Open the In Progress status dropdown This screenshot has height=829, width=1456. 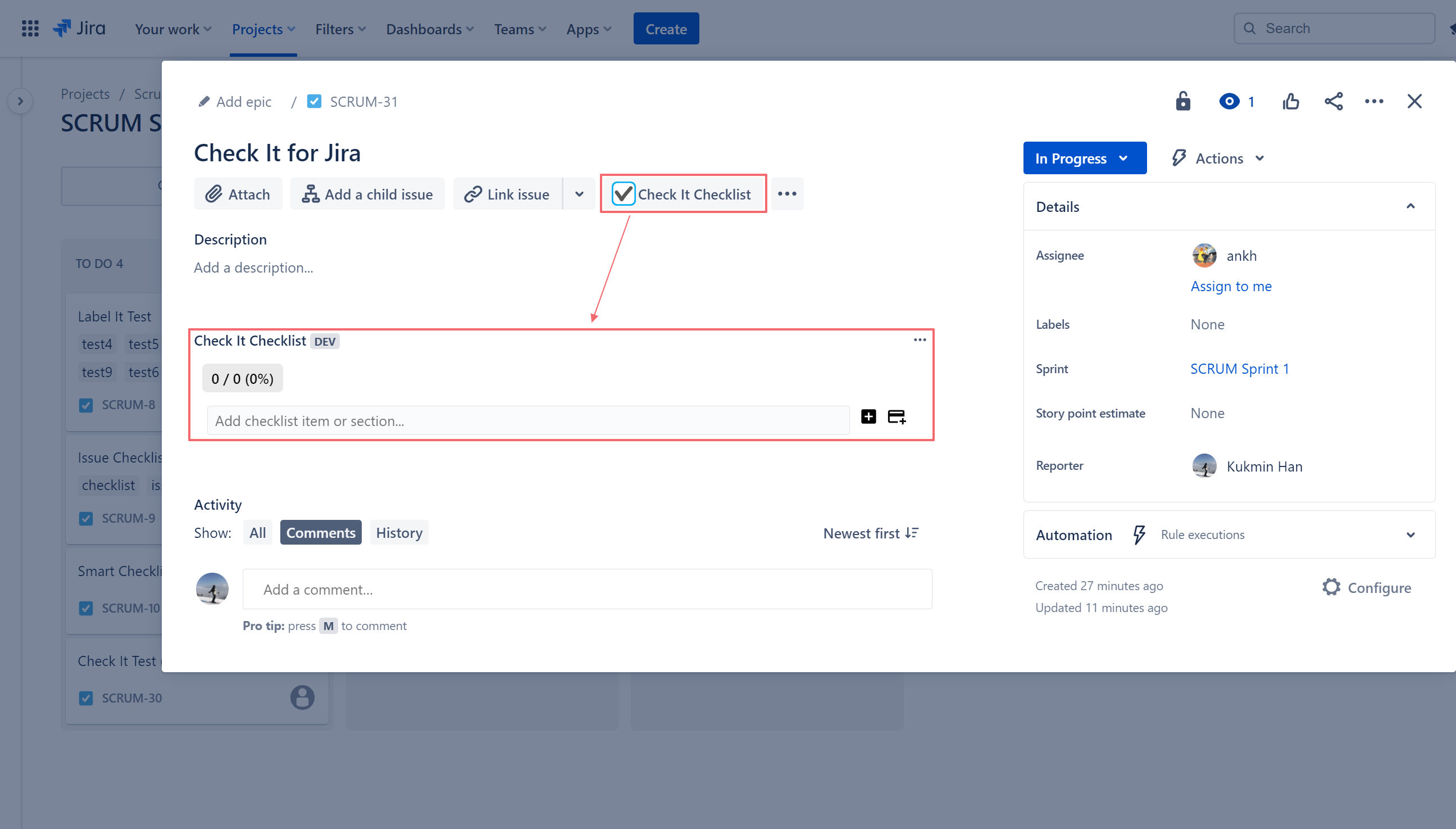click(x=1084, y=158)
